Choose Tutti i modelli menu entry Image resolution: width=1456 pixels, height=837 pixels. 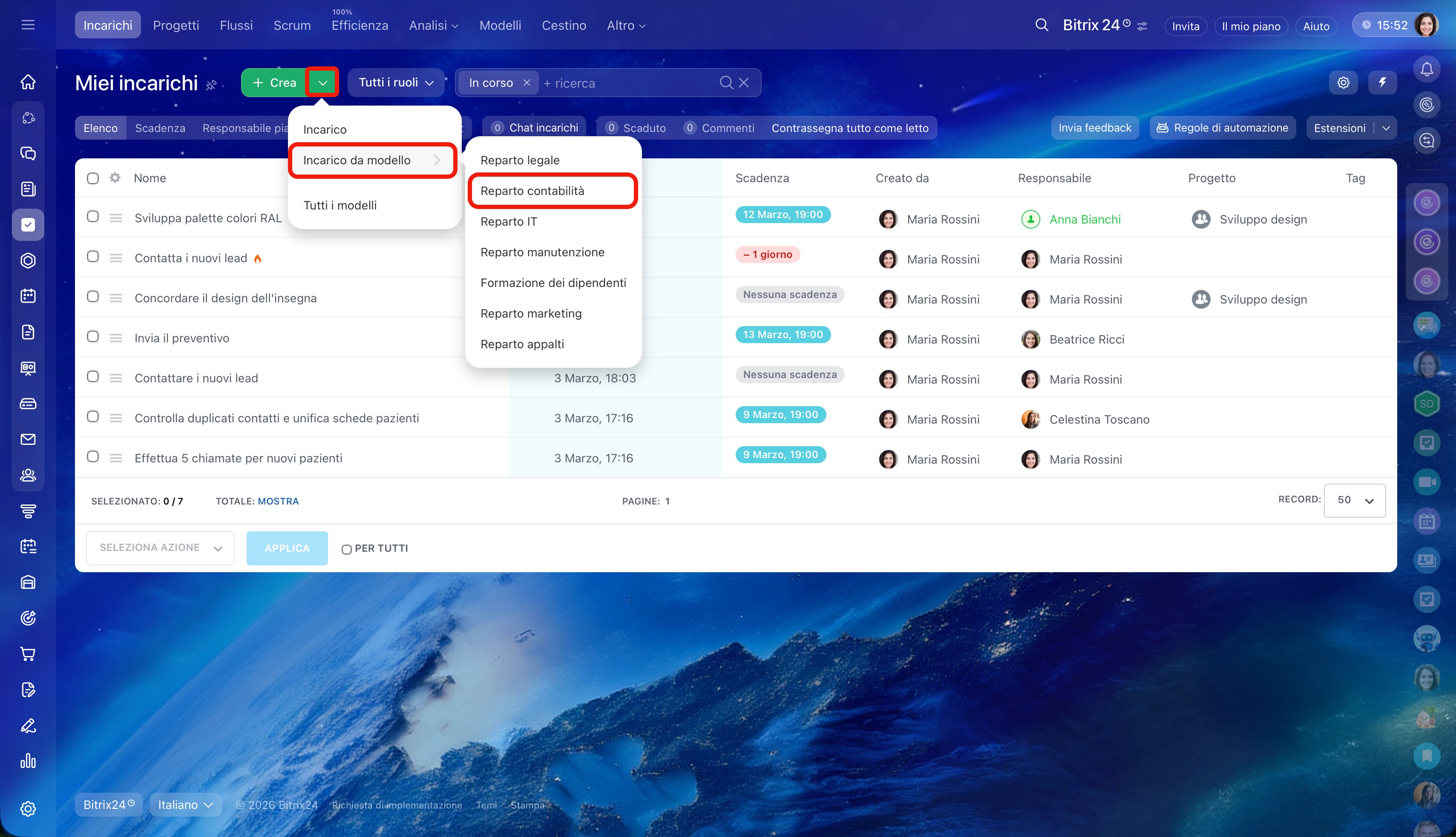click(x=340, y=205)
